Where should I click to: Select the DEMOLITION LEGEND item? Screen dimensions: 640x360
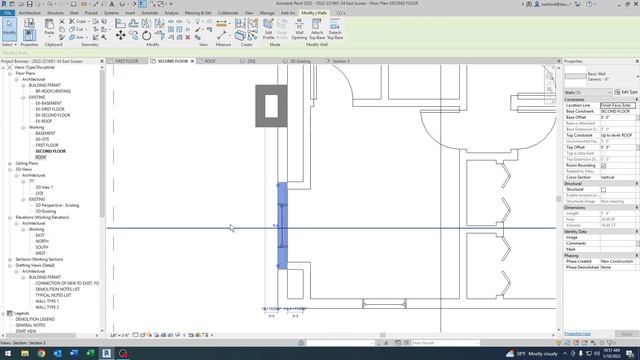[35, 319]
